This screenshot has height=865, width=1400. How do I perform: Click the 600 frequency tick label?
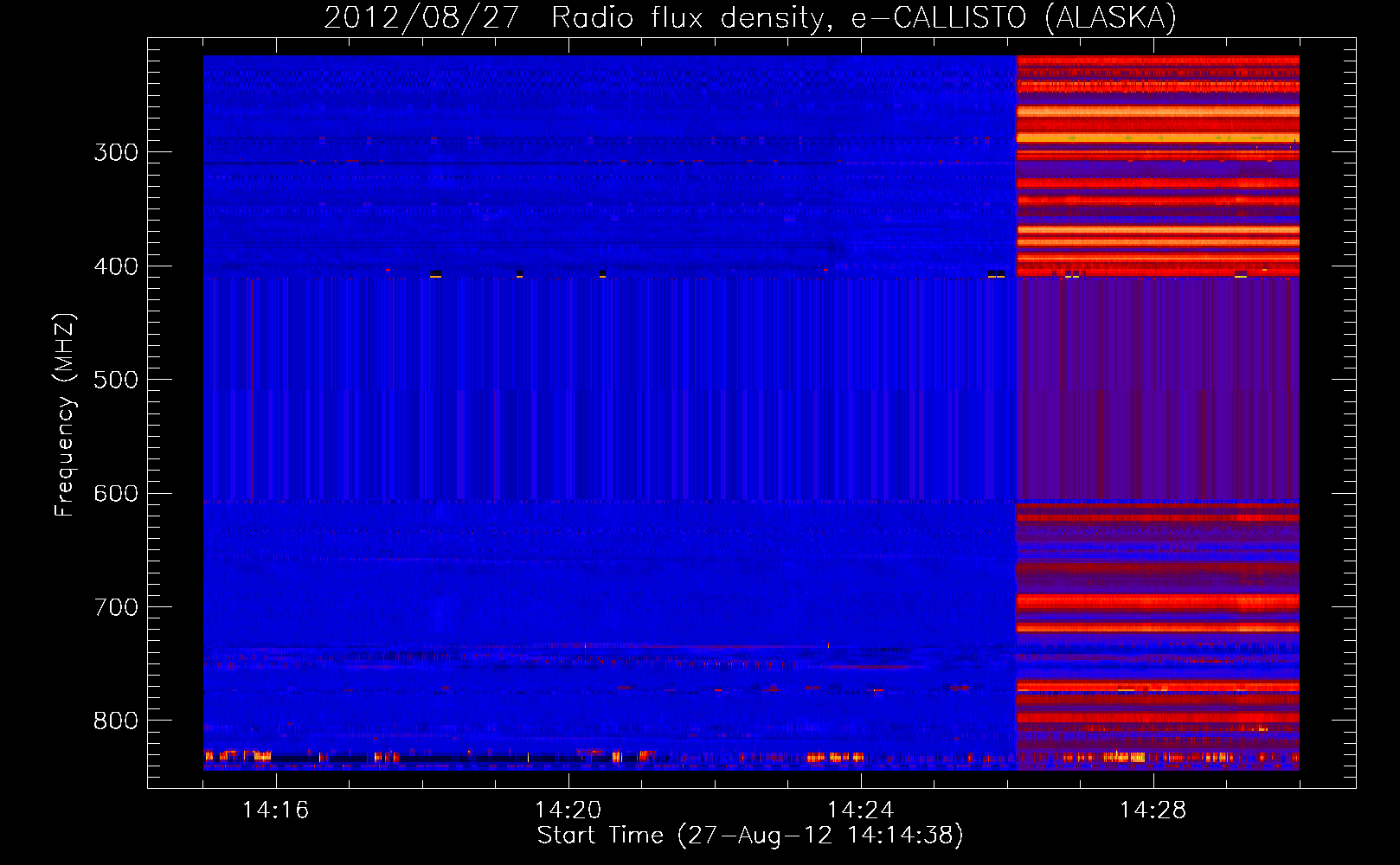coord(116,493)
